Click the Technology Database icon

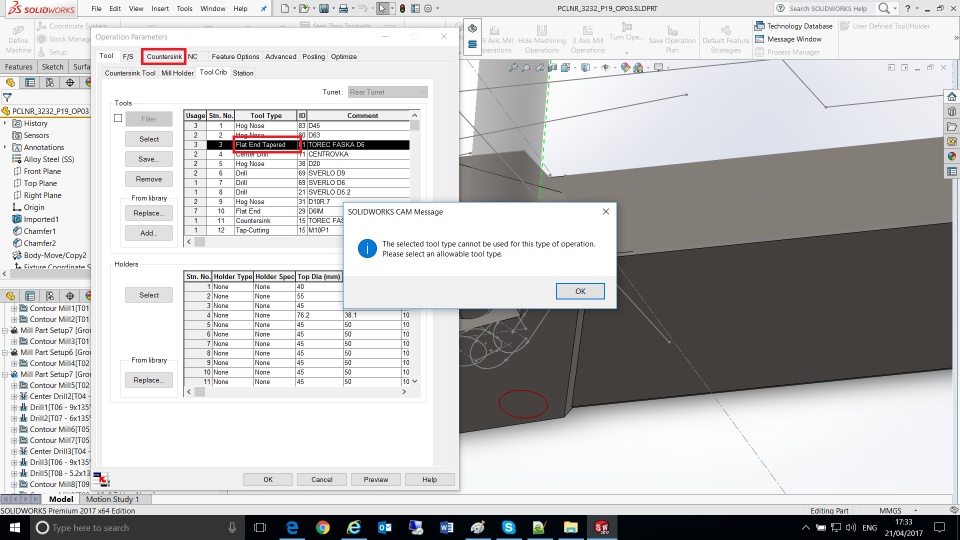(759, 26)
